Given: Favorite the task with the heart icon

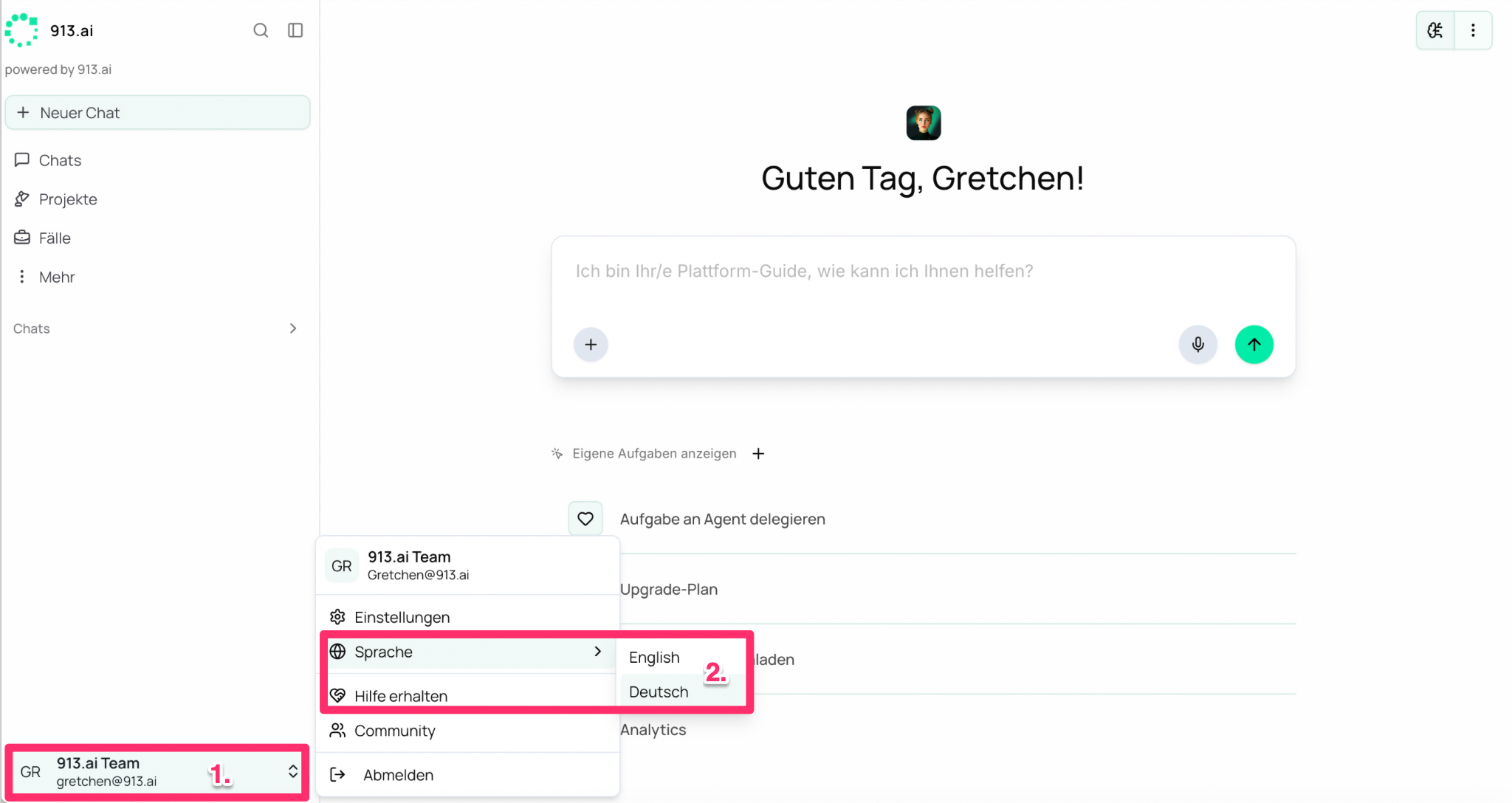Looking at the screenshot, I should (x=585, y=519).
